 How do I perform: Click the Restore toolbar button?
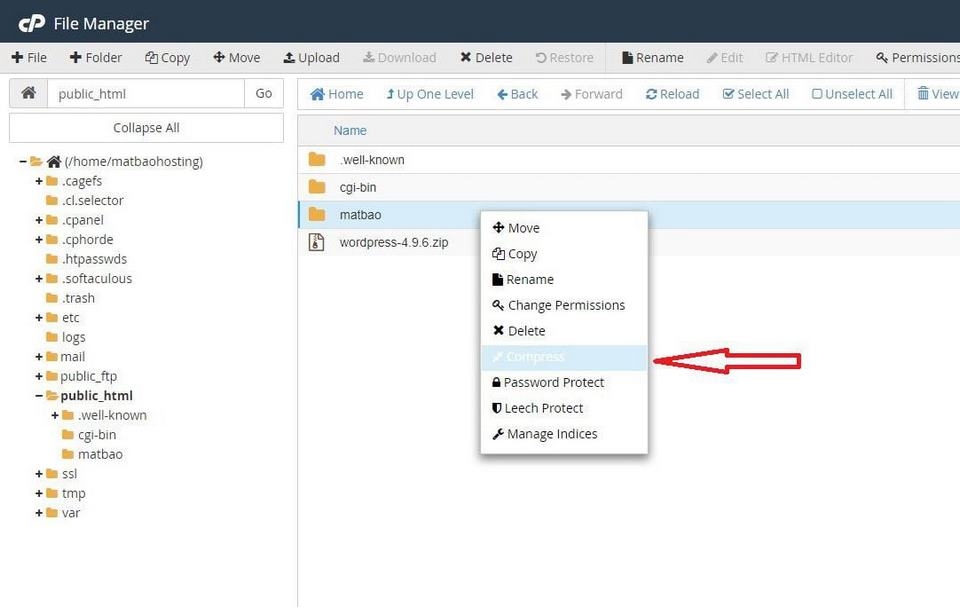pos(564,58)
